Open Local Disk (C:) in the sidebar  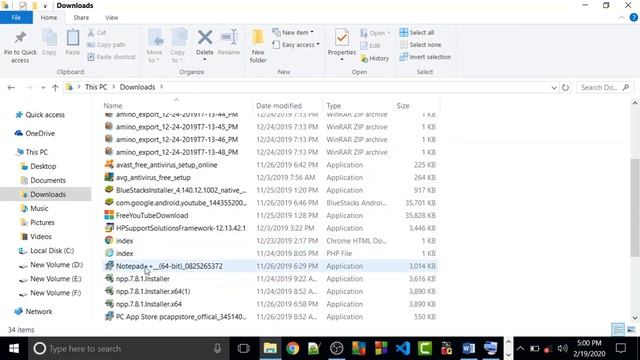click(52, 251)
